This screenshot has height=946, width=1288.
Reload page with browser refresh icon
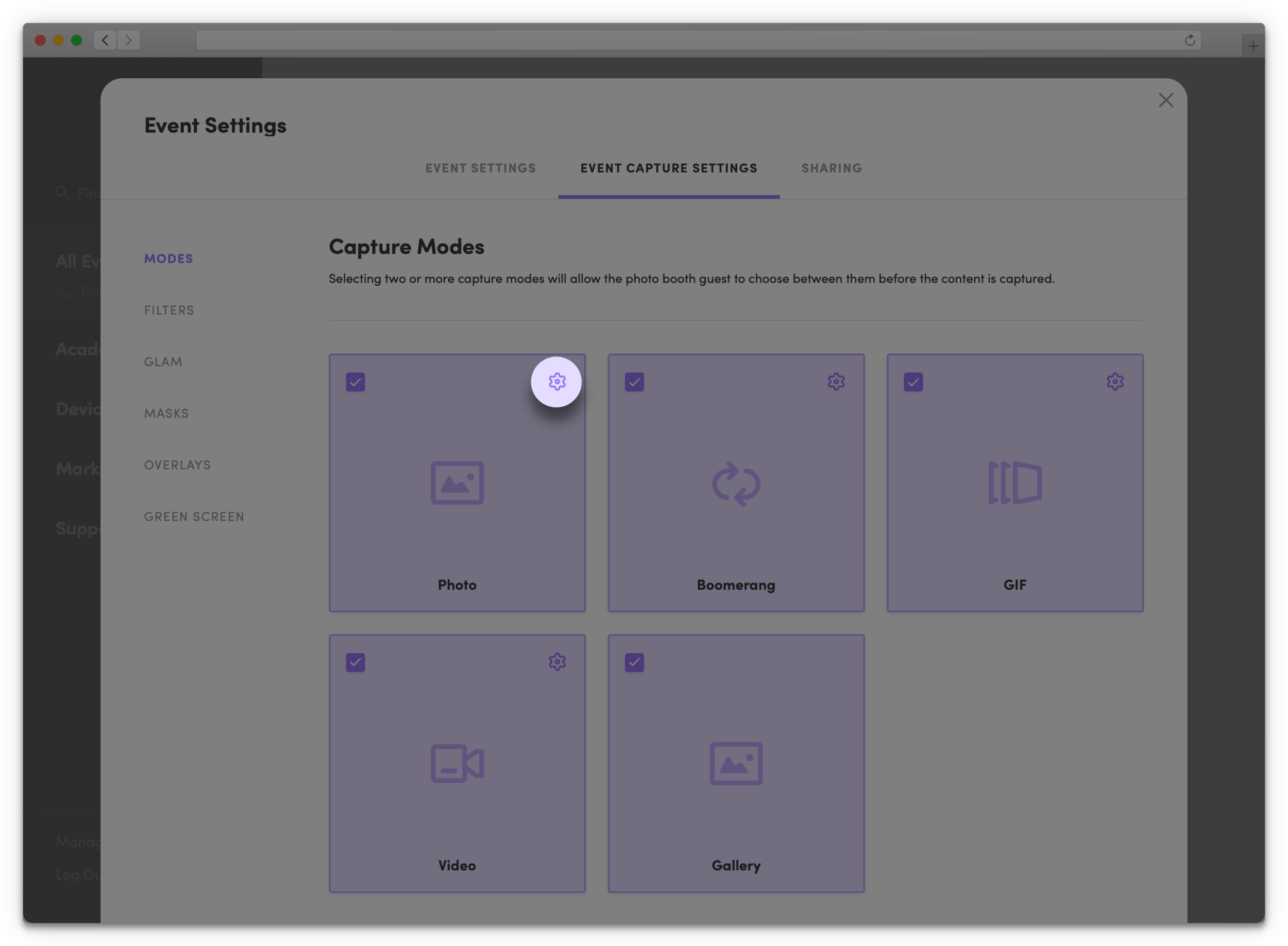[1190, 40]
